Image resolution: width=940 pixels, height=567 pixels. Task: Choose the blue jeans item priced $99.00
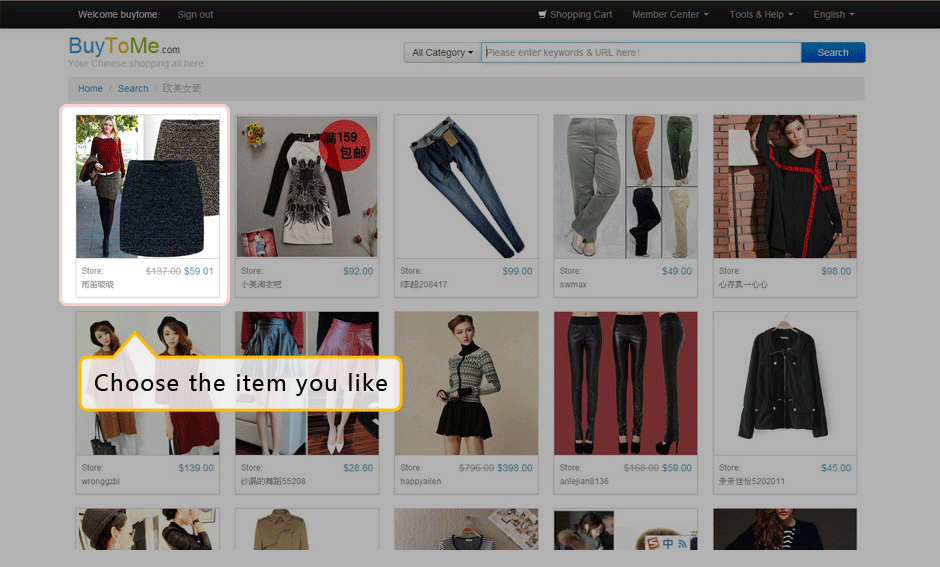(466, 187)
